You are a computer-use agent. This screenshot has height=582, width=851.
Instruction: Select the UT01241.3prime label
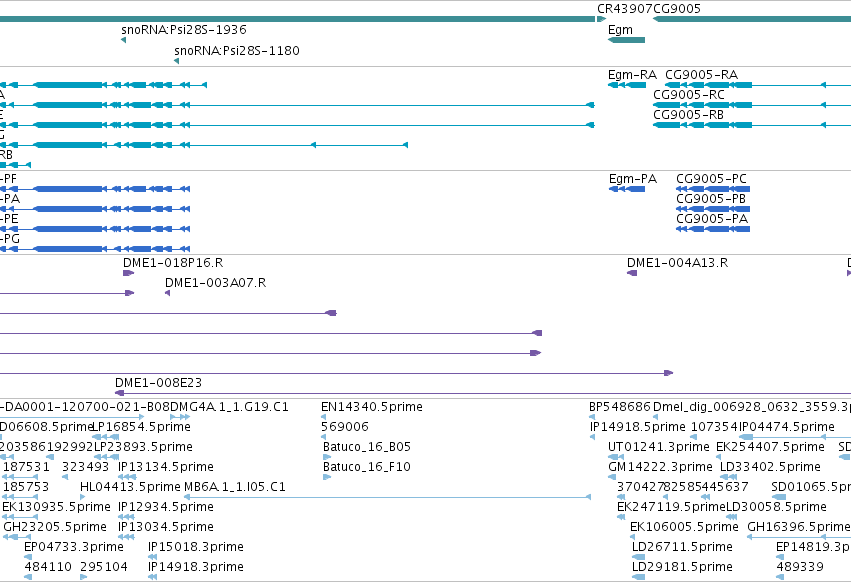(x=659, y=447)
